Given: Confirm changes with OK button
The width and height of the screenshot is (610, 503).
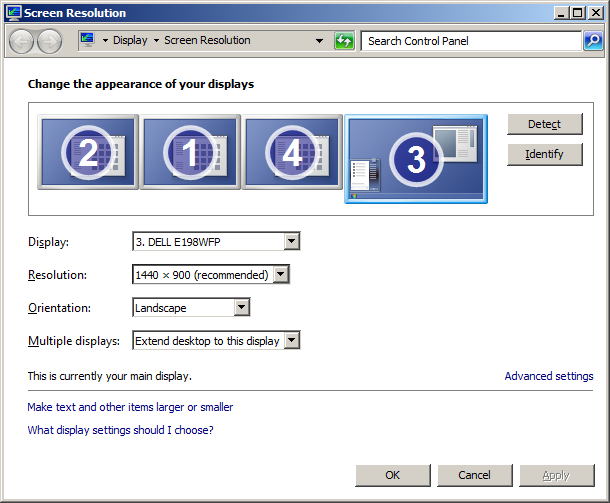Looking at the screenshot, I should point(393,475).
